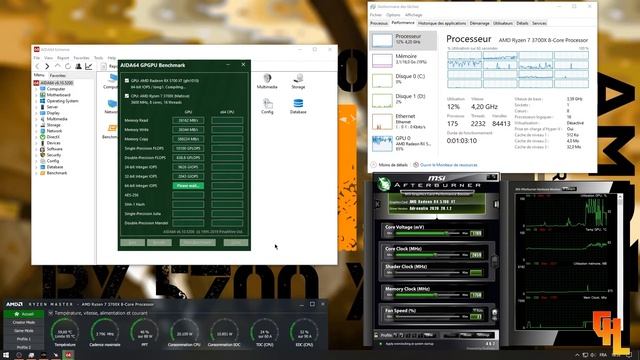Image resolution: width=640 pixels, height=360 pixels.
Task: Click Moins de détails in Task Manager
Action: [x=389, y=165]
